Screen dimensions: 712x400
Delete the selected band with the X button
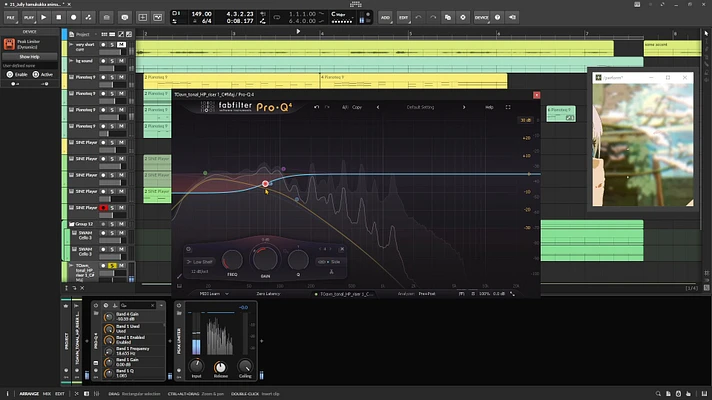pyautogui.click(x=342, y=249)
